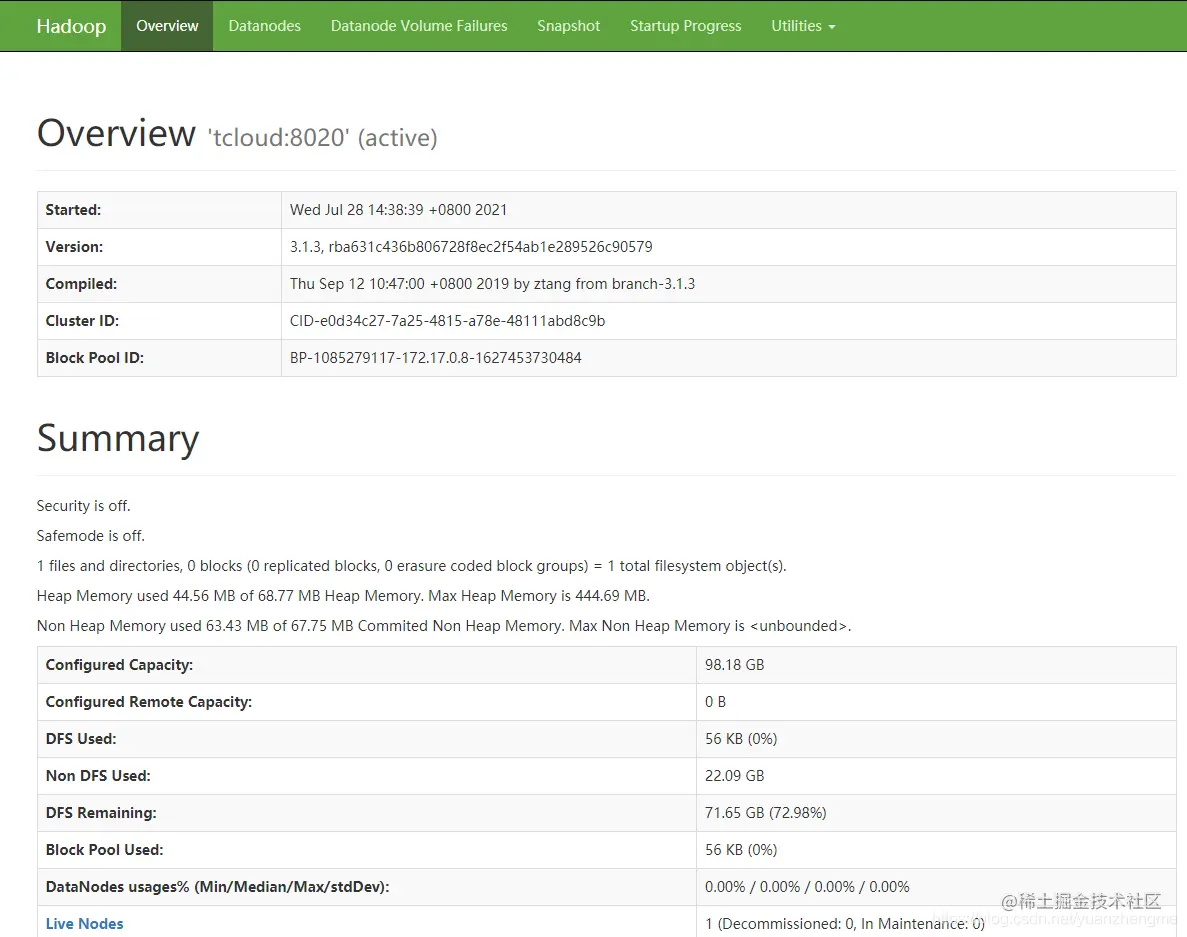This screenshot has width=1187, height=937.
Task: Open Datanode Volume Failures tab
Action: tap(419, 26)
